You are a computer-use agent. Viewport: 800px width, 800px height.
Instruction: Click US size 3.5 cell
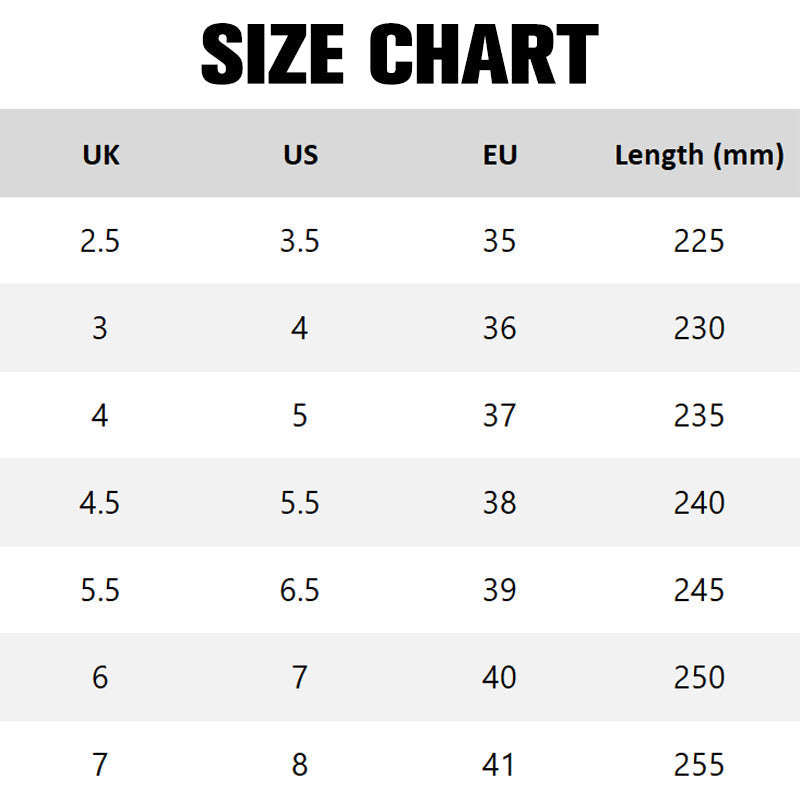pos(299,241)
